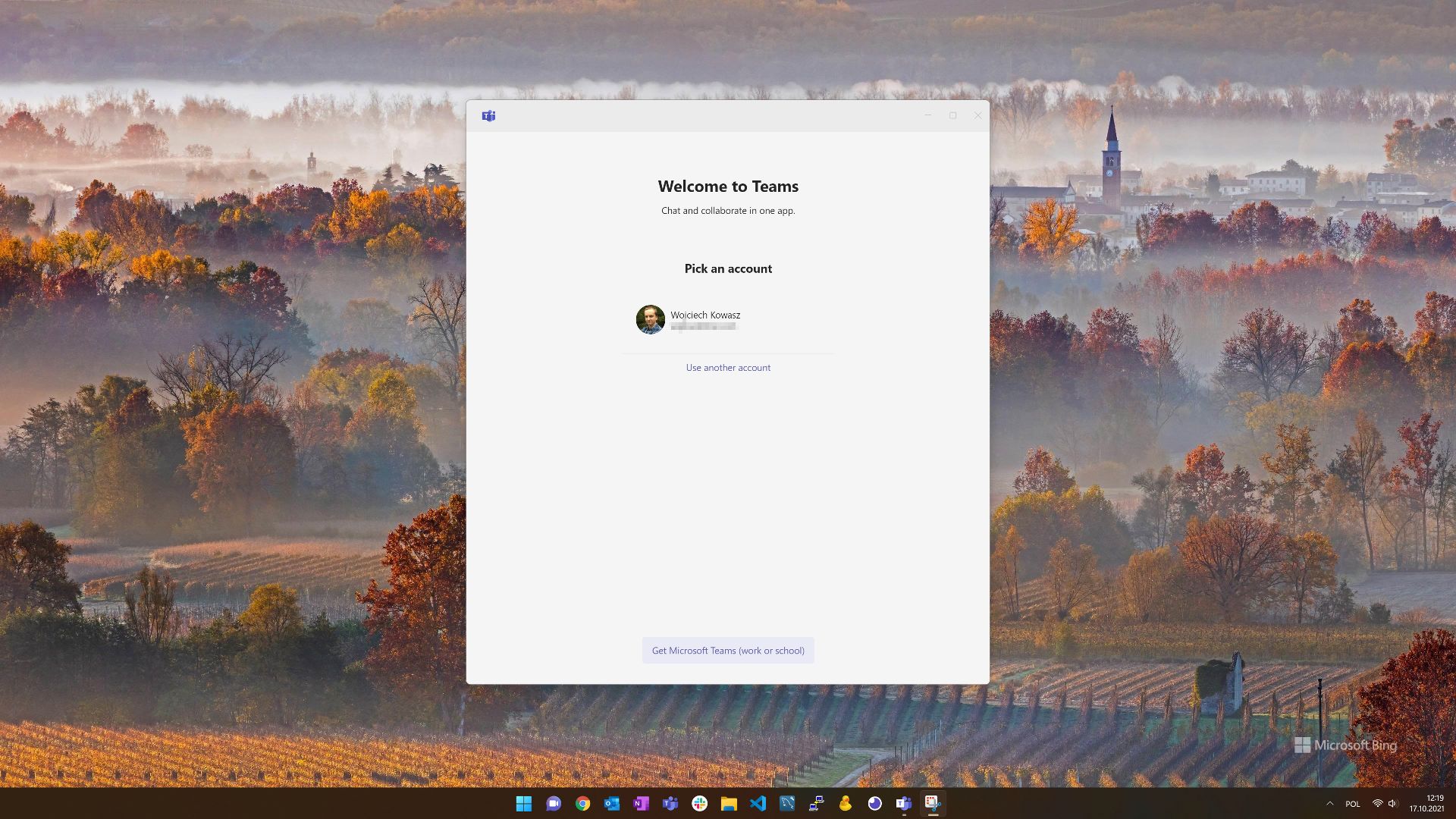Open Google Chrome from the taskbar
The width and height of the screenshot is (1456, 819).
[x=582, y=804]
